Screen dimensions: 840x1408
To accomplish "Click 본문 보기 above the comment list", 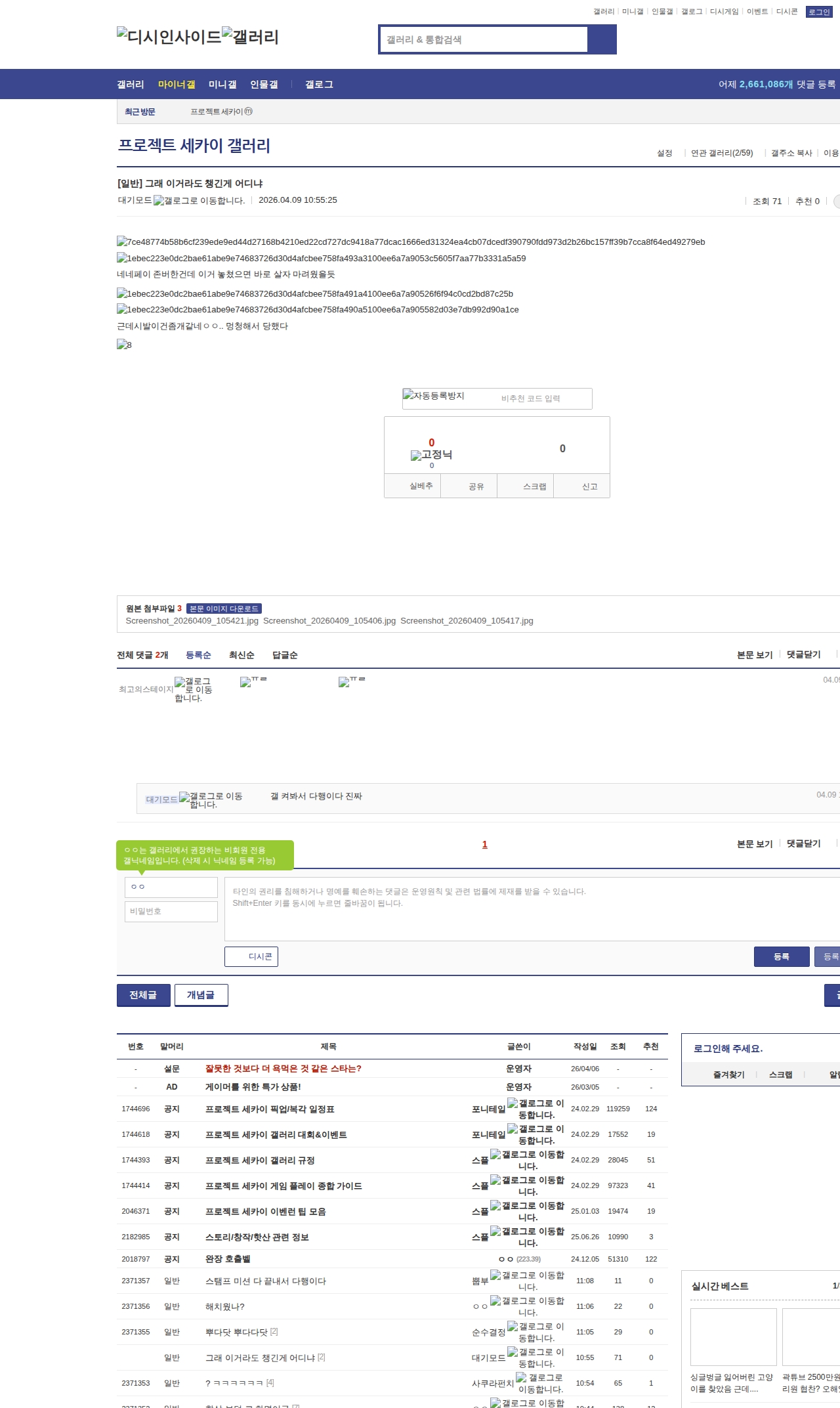I will 755,655.
